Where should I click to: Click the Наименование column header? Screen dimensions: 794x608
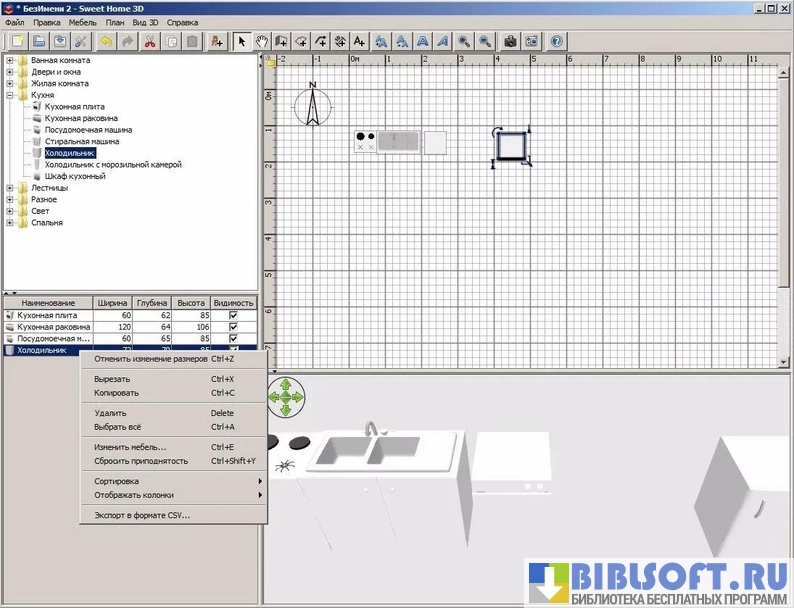(x=48, y=302)
